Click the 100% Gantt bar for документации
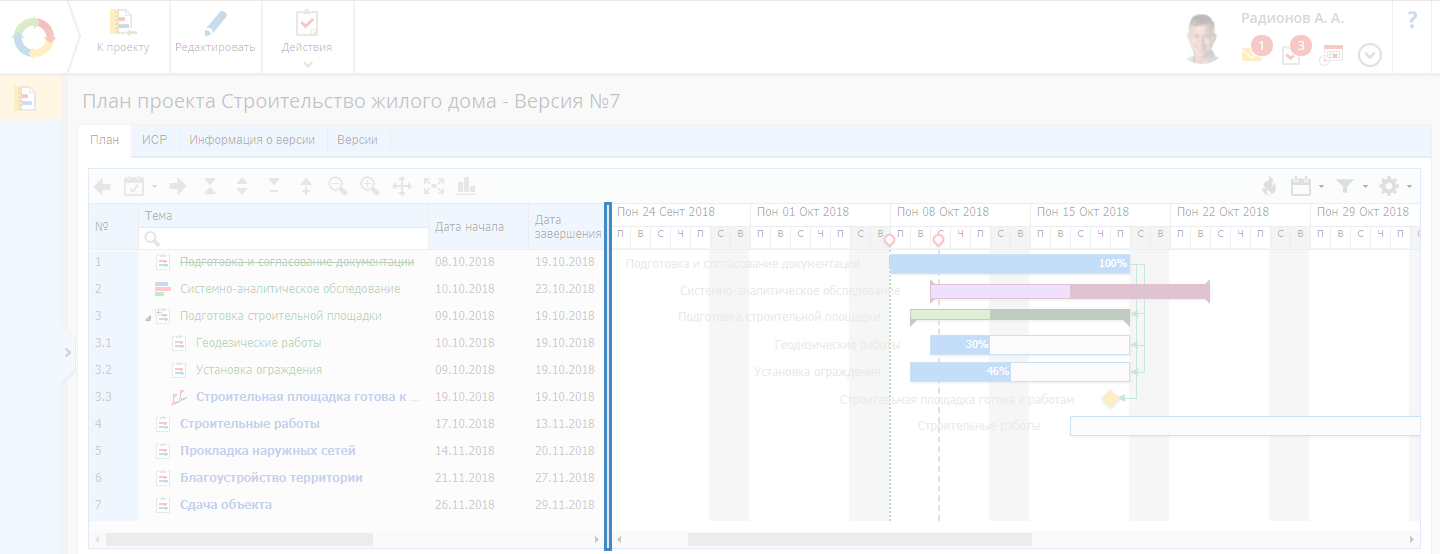Viewport: 1440px width, 554px height. click(x=1009, y=264)
